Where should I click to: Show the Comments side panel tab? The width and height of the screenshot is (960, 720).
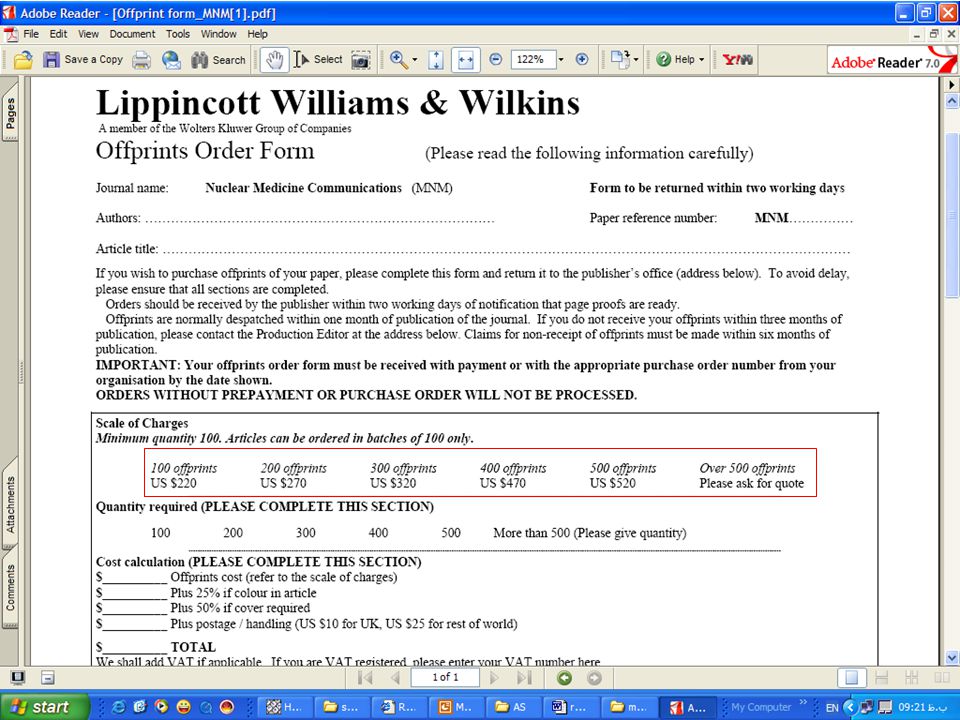coord(10,587)
